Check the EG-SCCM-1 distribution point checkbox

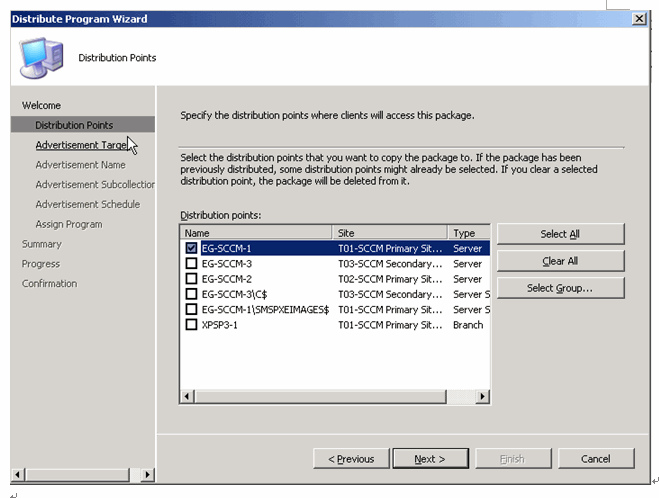[191, 248]
